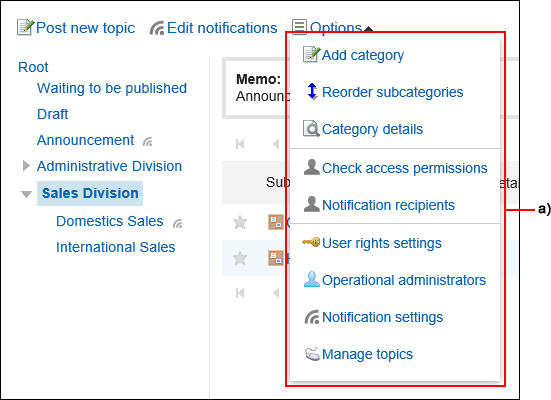Choose Notification recipients from the menu
This screenshot has width=551, height=400.
pyautogui.click(x=388, y=205)
